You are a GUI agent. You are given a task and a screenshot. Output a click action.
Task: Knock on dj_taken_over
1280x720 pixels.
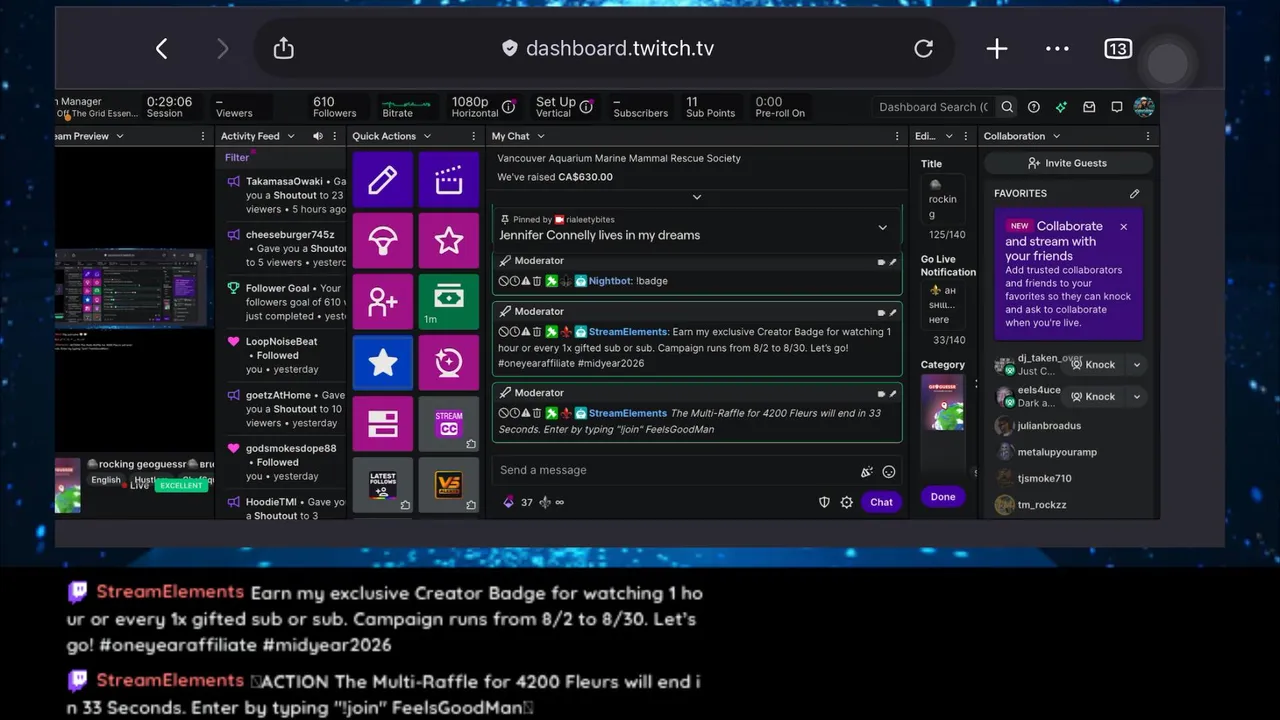pyautogui.click(x=1092, y=365)
